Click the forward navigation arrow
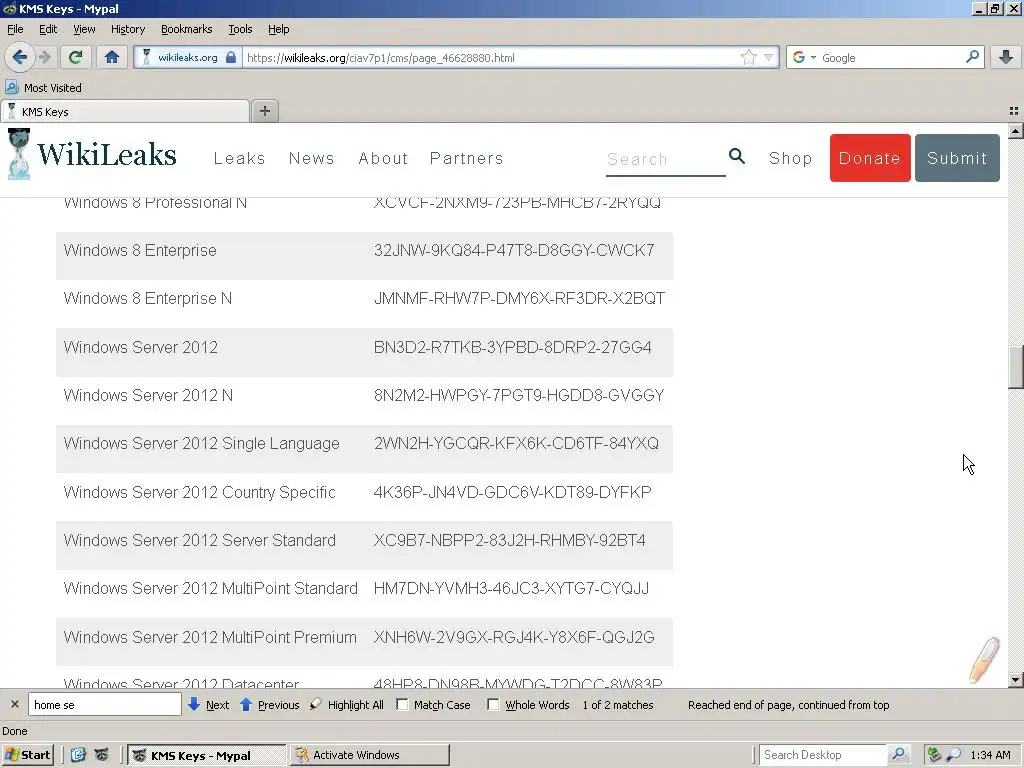Image resolution: width=1024 pixels, height=768 pixels. pyautogui.click(x=45, y=57)
